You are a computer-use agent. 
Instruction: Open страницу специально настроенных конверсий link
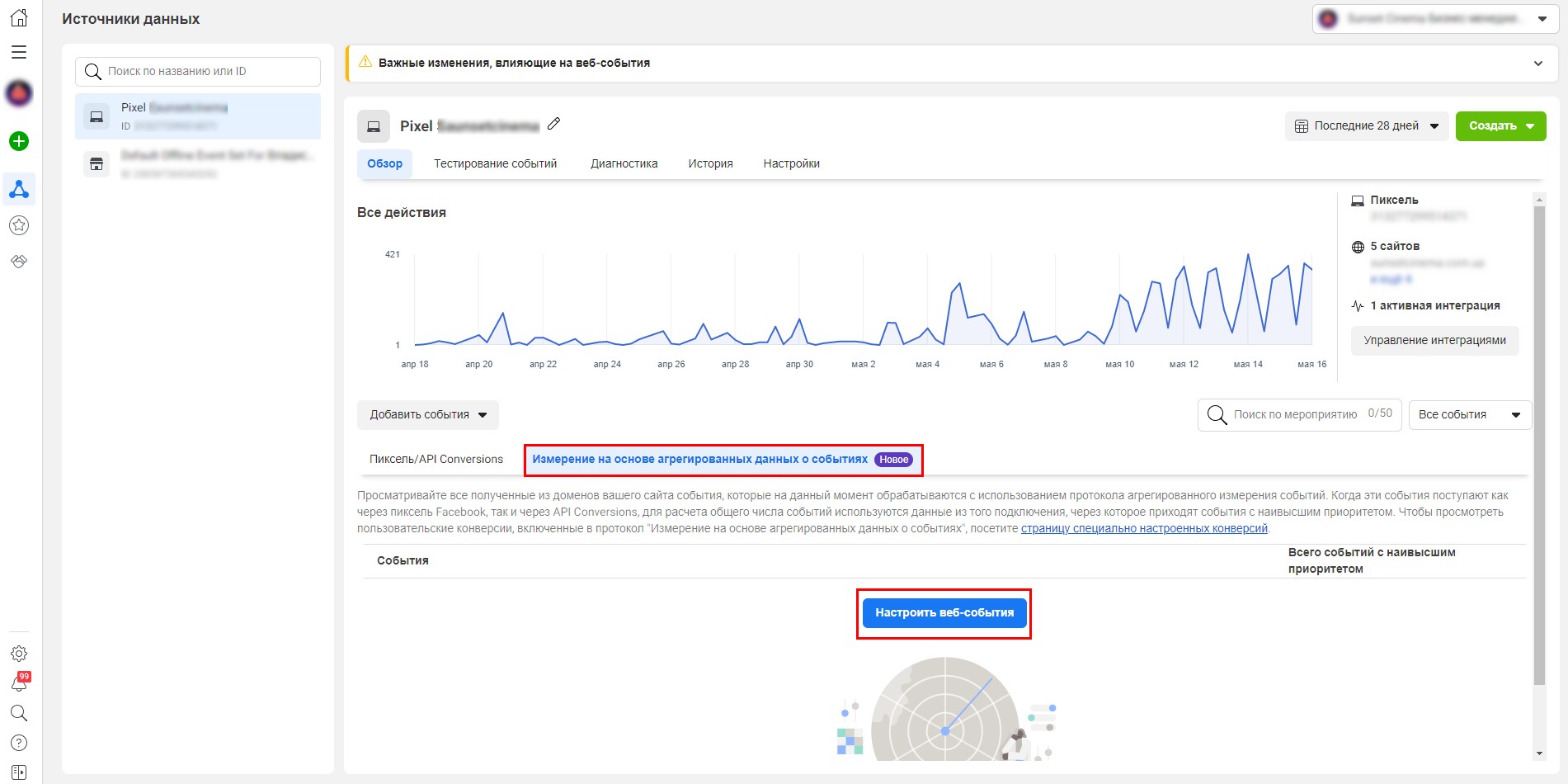coord(1144,528)
